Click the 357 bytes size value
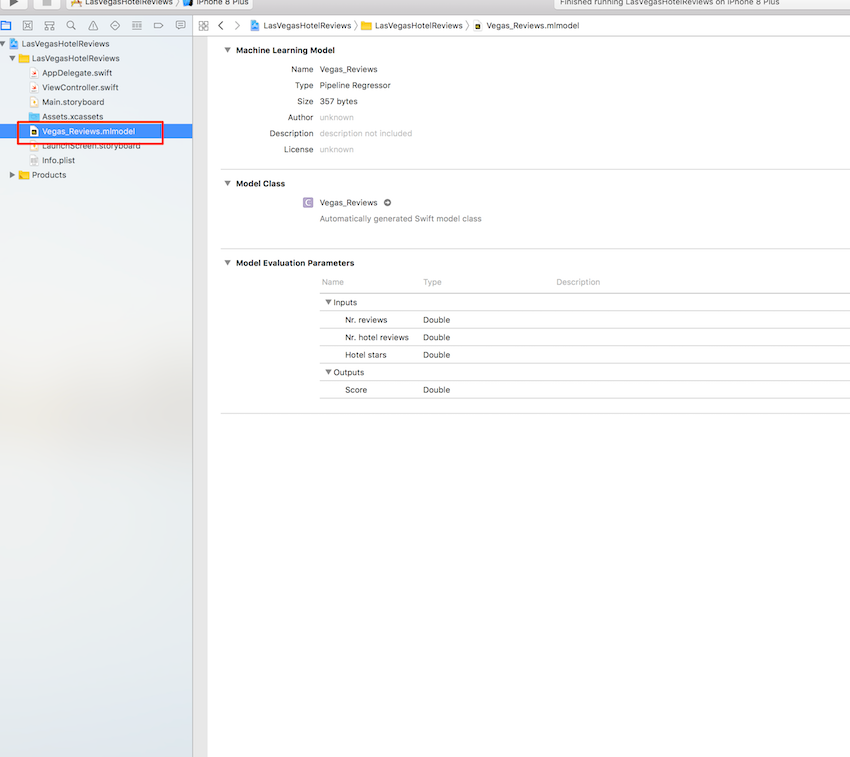 coord(338,101)
